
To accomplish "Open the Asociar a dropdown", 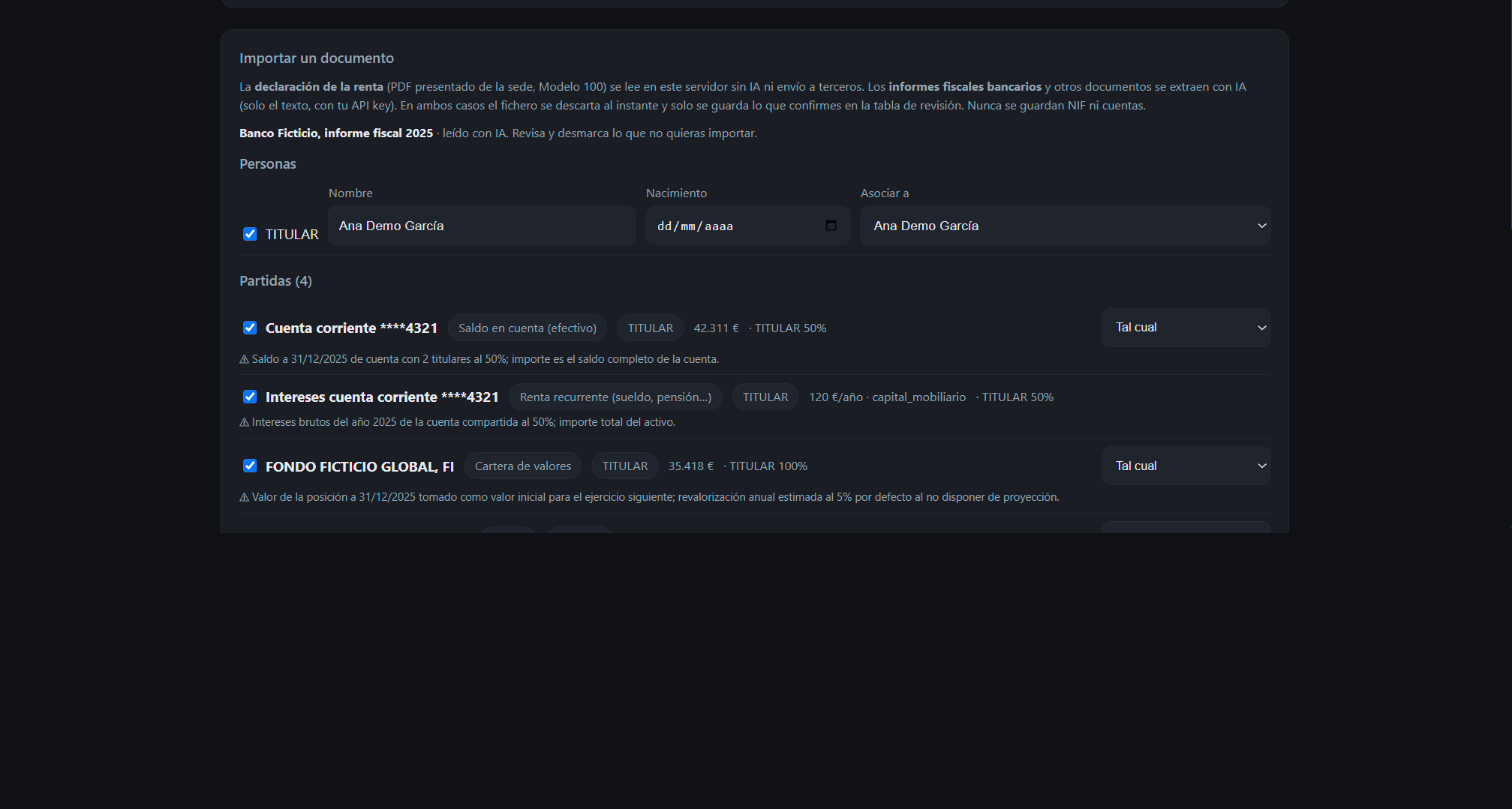I will pyautogui.click(x=1065, y=226).
